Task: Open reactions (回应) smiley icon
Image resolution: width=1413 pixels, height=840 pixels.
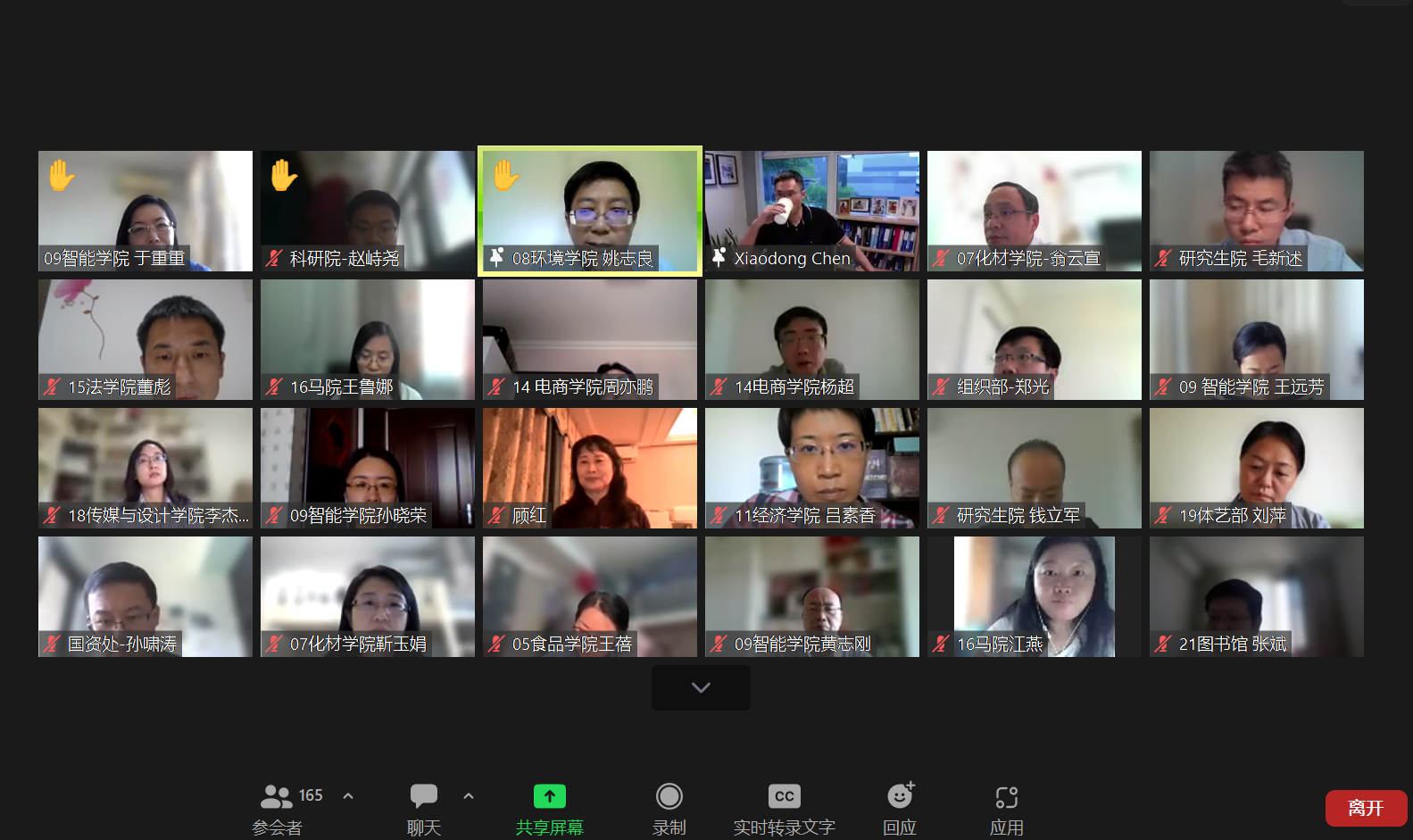Action: click(x=900, y=796)
